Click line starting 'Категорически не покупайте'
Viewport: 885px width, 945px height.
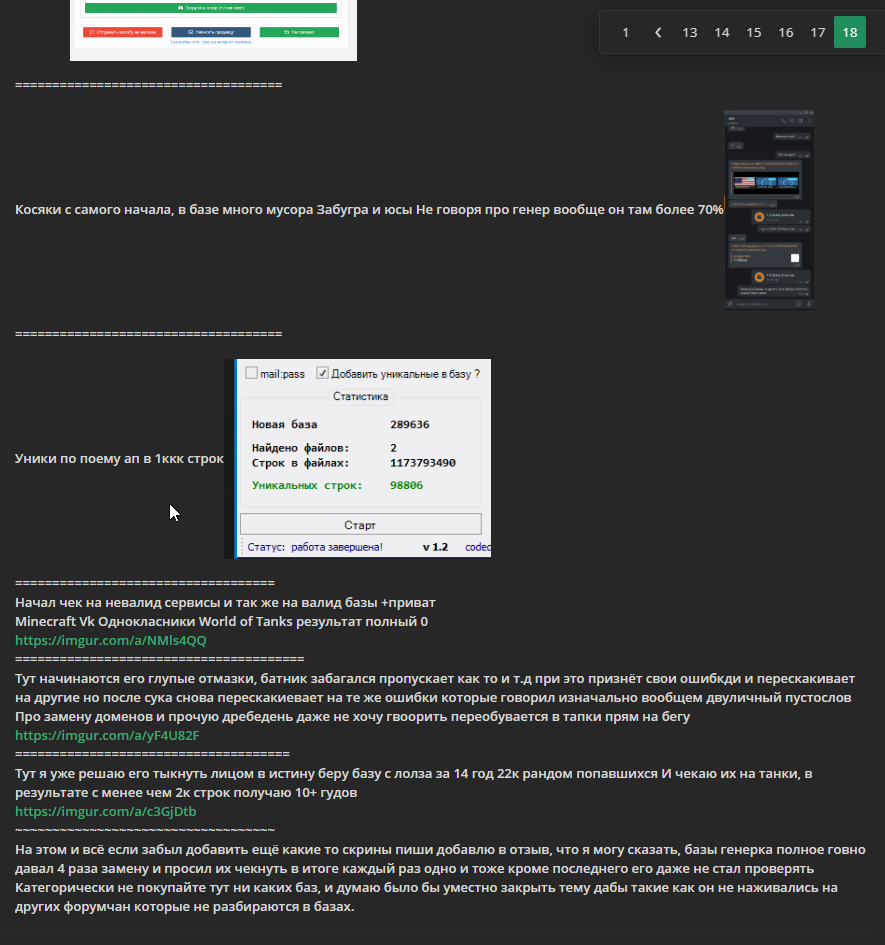[x=426, y=887]
